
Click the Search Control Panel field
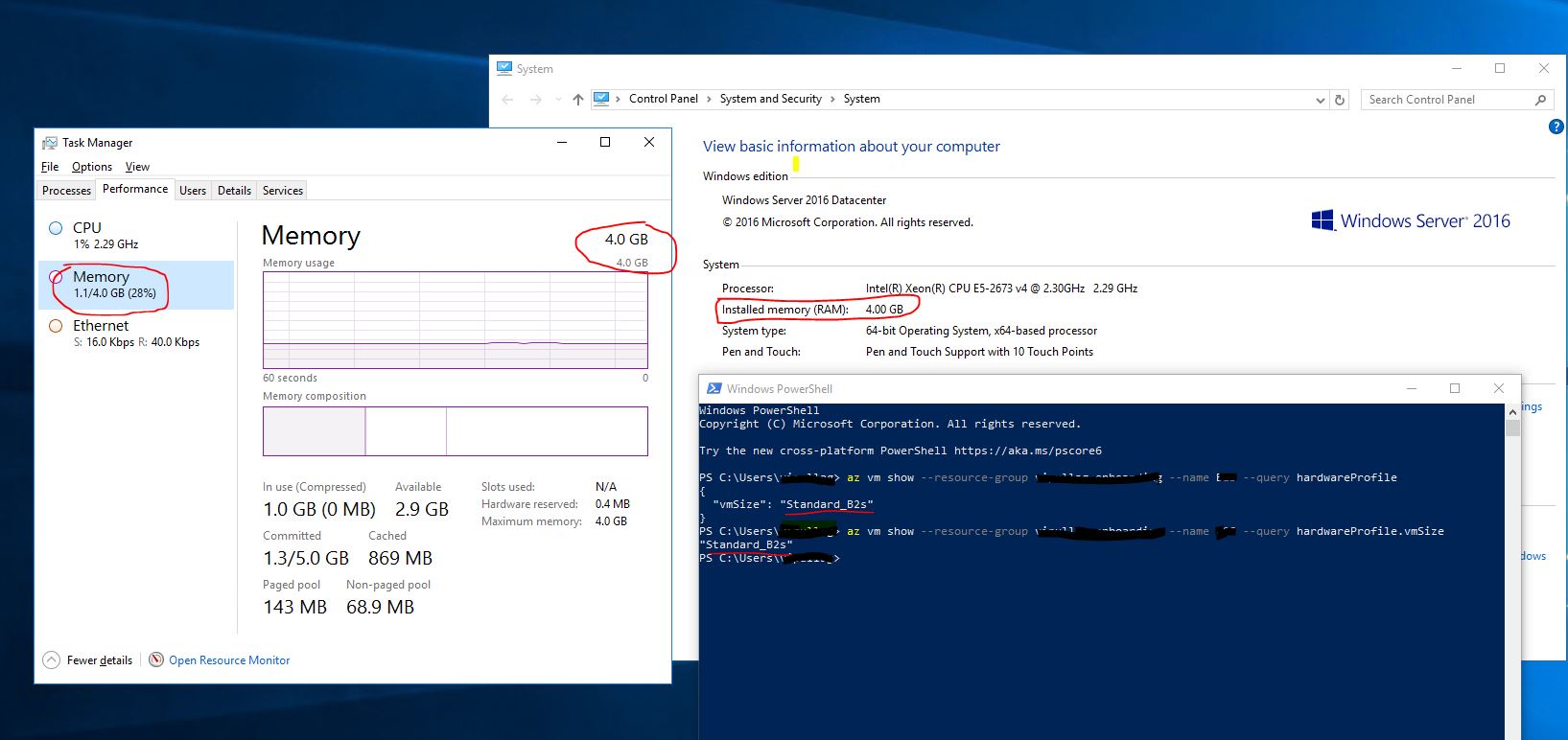click(x=1448, y=100)
